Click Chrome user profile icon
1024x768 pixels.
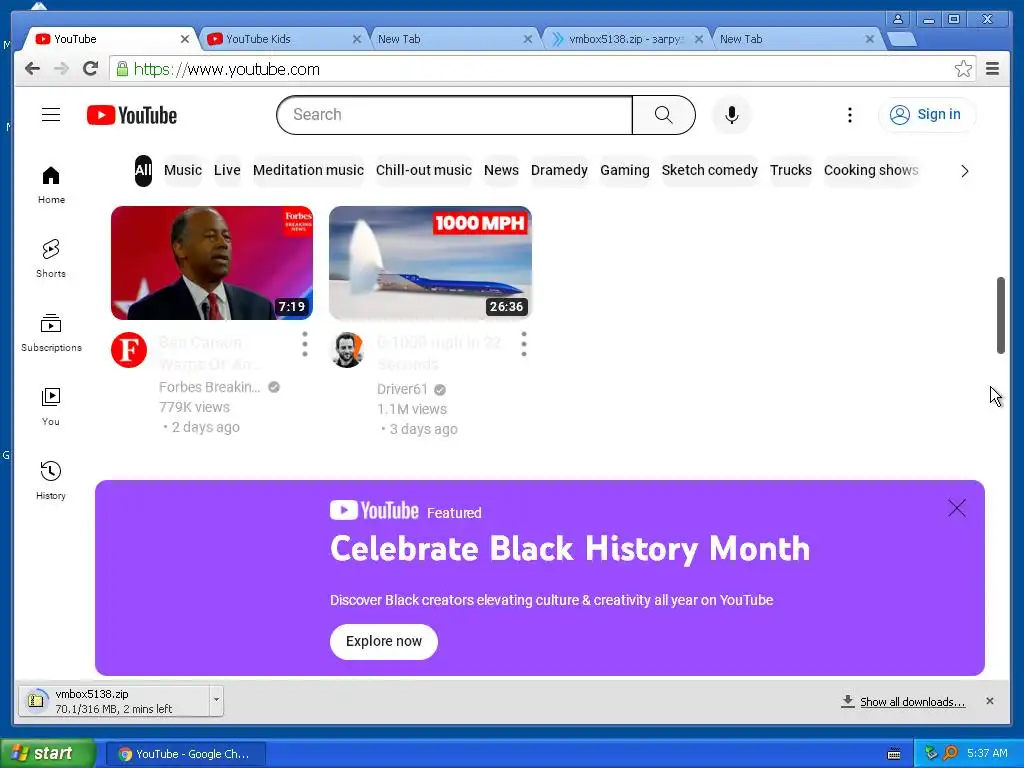(x=898, y=19)
